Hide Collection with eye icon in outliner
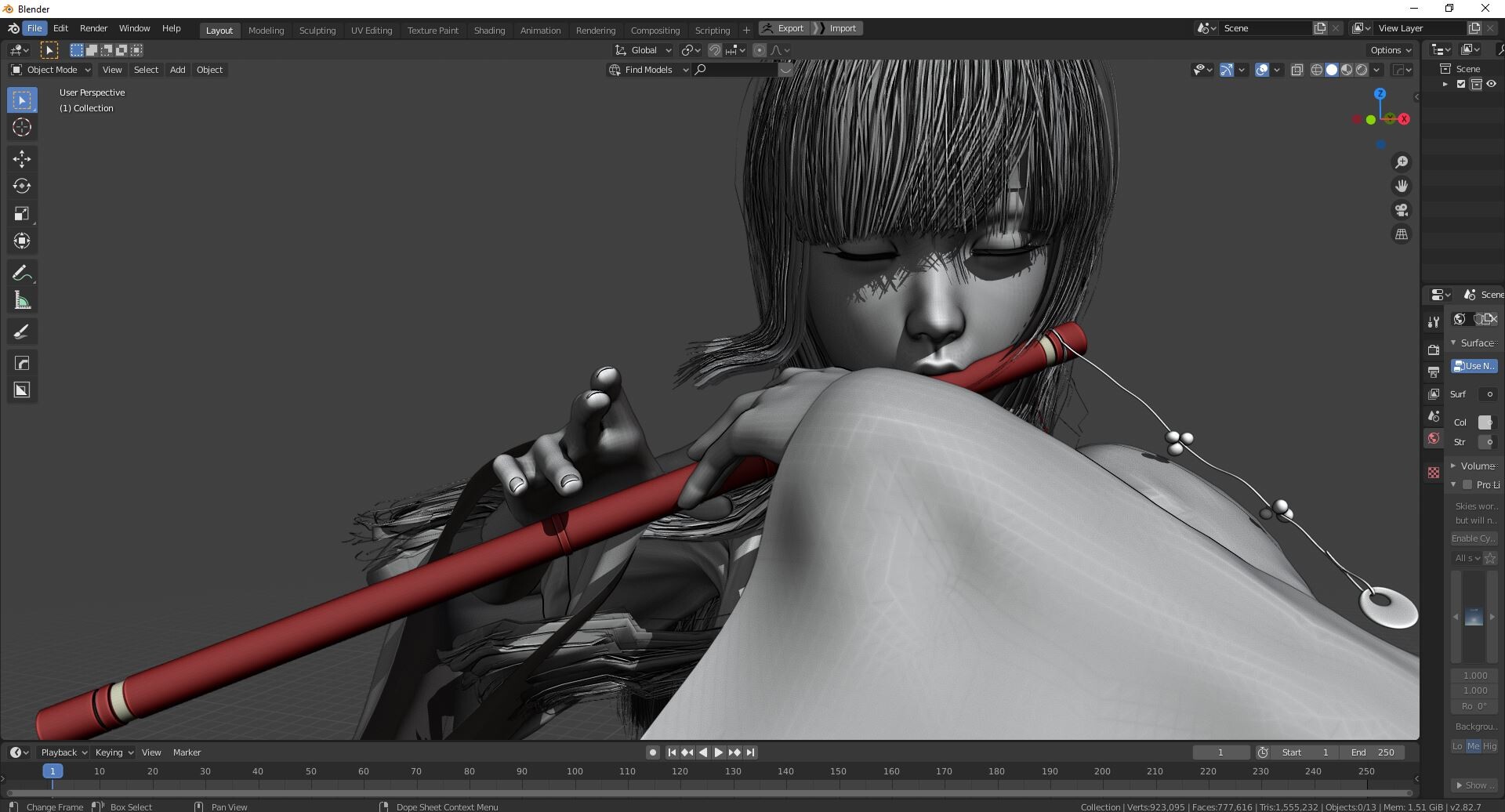Screen dimensions: 1505x812 click(x=1491, y=85)
